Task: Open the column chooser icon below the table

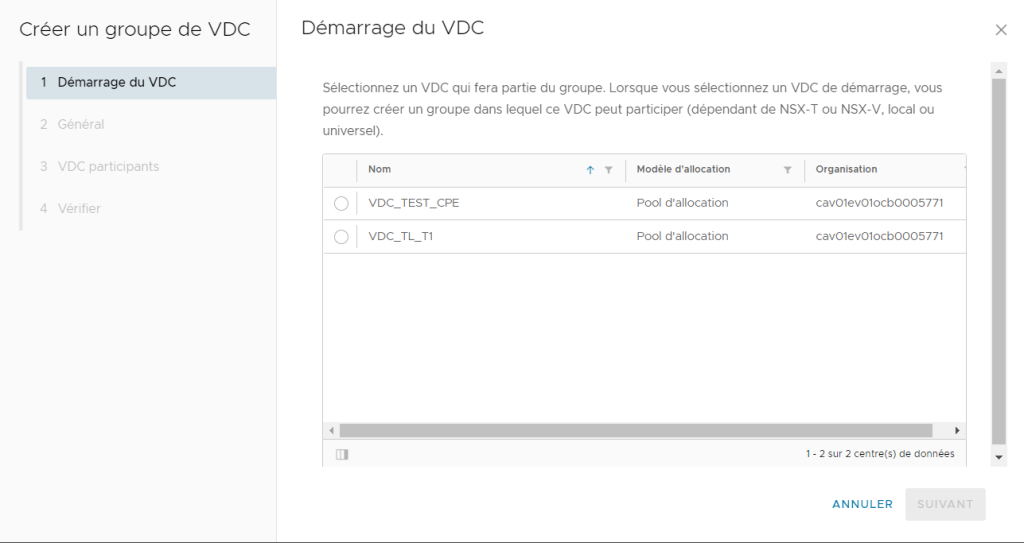Action: tap(342, 454)
